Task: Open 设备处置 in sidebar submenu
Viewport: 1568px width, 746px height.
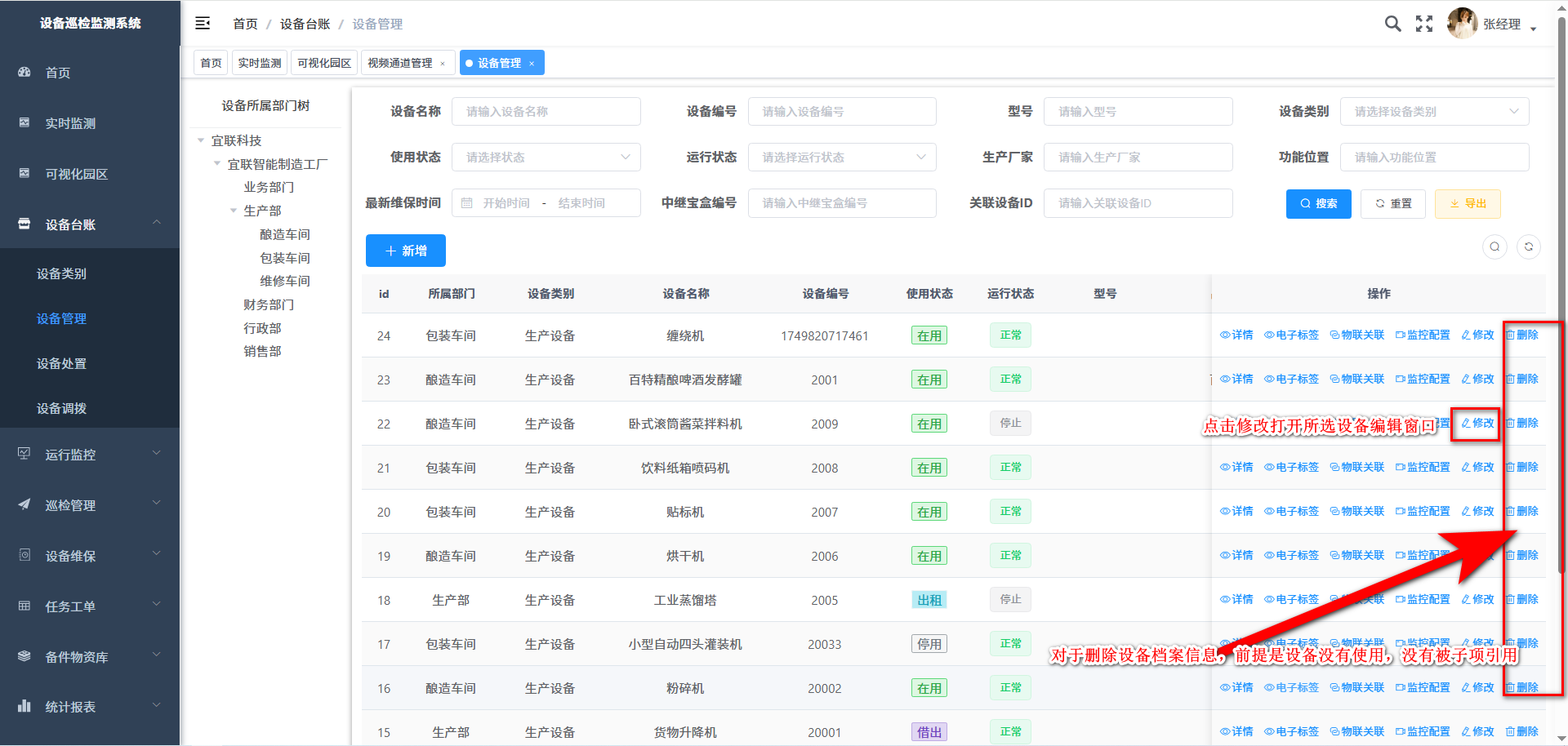Action: point(61,363)
